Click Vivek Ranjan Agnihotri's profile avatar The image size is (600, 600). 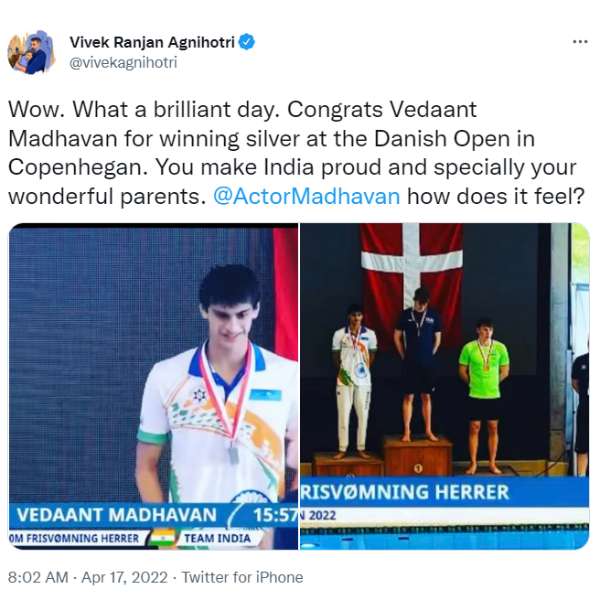(31, 52)
